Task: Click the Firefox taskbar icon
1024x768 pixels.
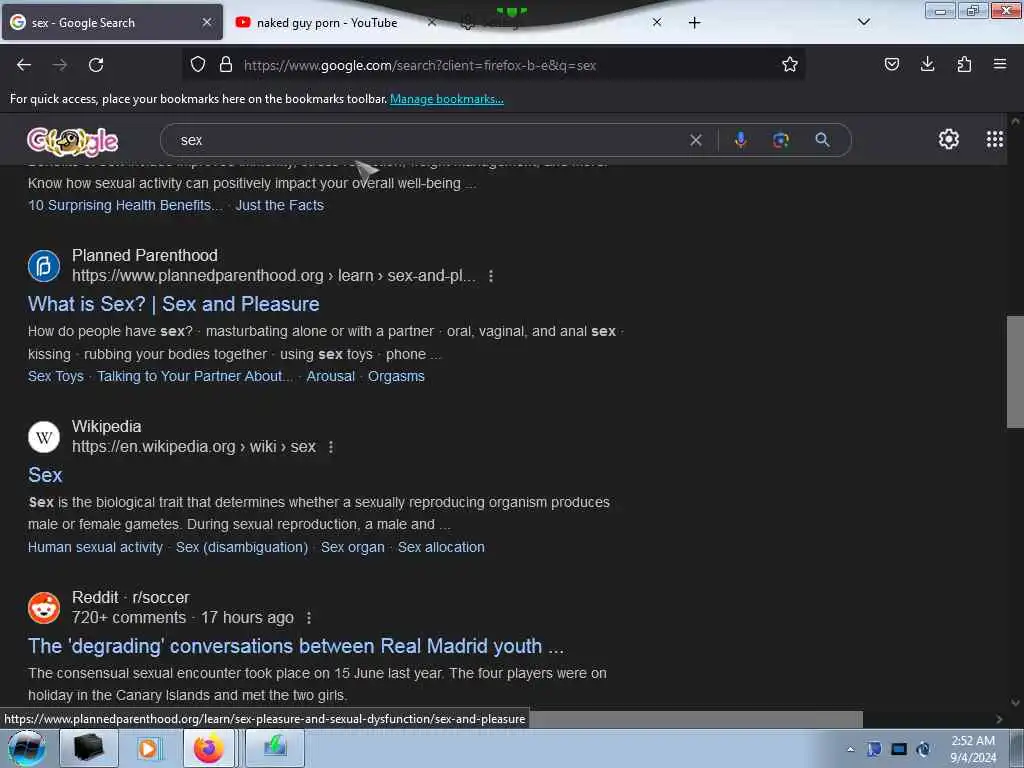Action: 208,748
